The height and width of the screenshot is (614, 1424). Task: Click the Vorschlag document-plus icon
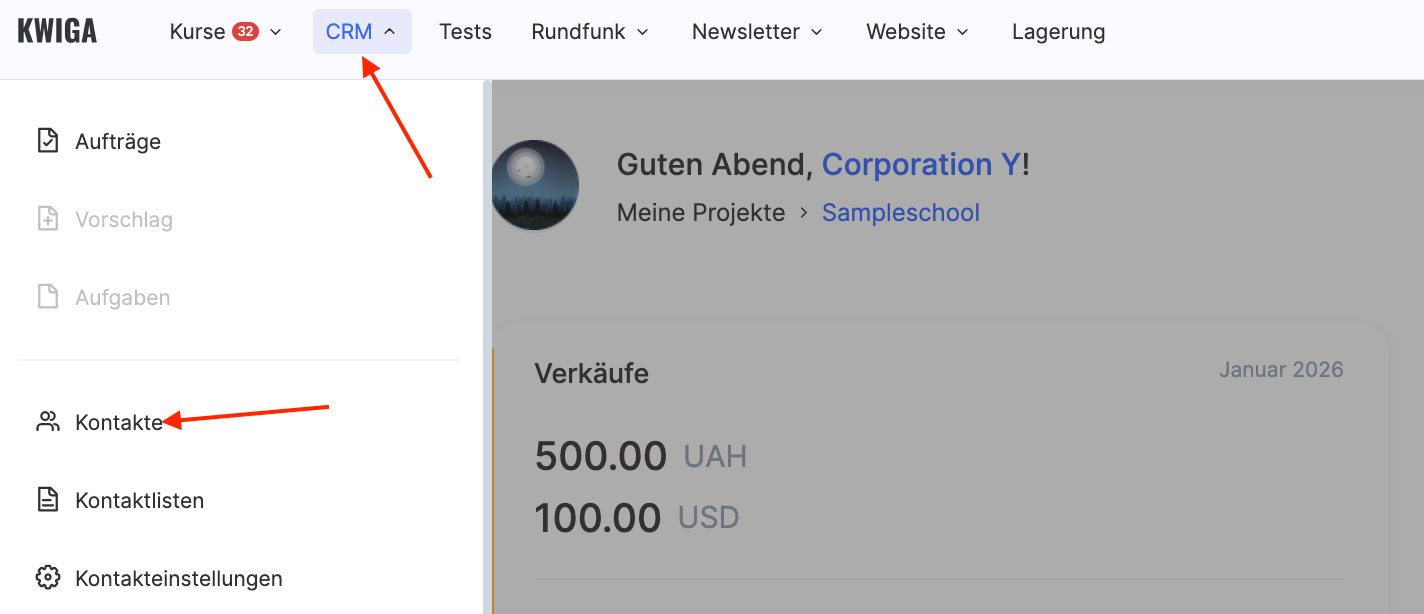(47, 219)
